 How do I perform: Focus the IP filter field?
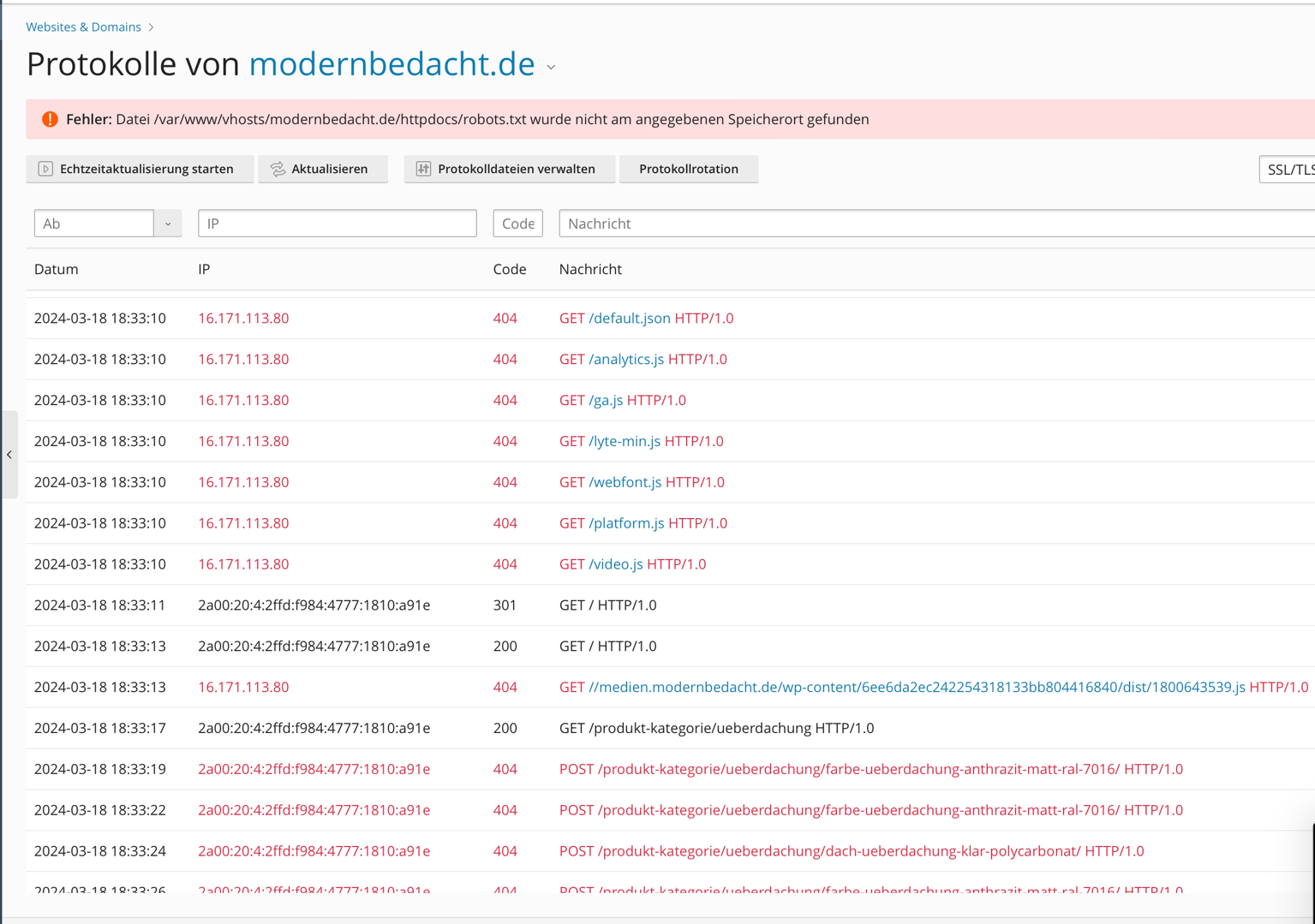click(338, 224)
